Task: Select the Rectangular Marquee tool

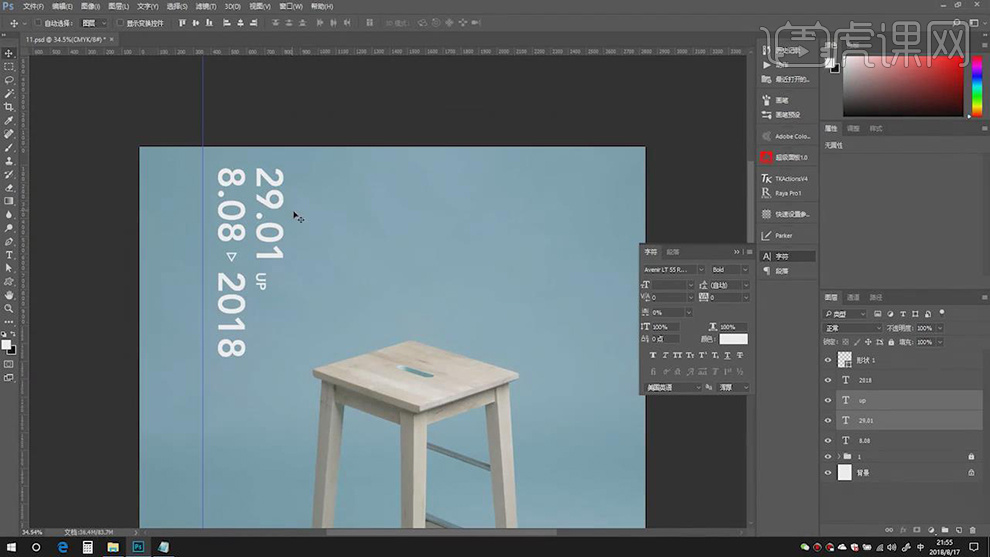Action: pos(9,66)
